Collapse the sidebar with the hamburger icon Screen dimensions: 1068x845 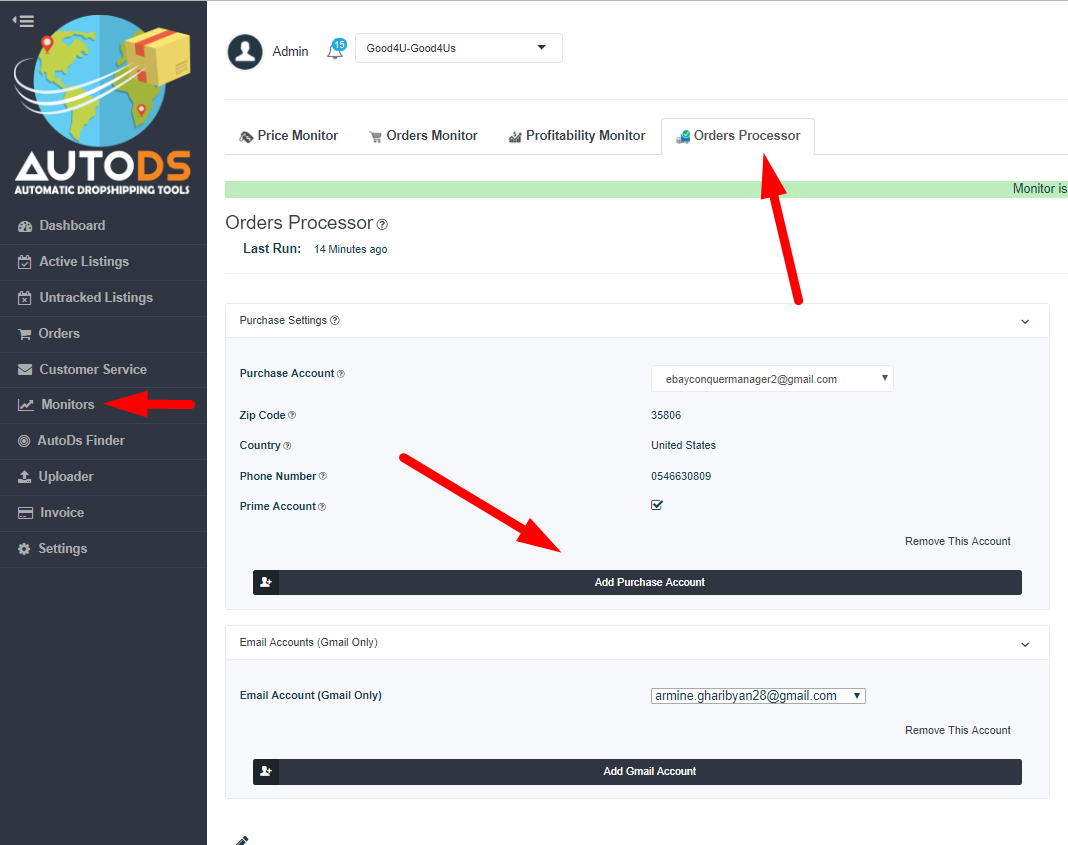tap(23, 21)
